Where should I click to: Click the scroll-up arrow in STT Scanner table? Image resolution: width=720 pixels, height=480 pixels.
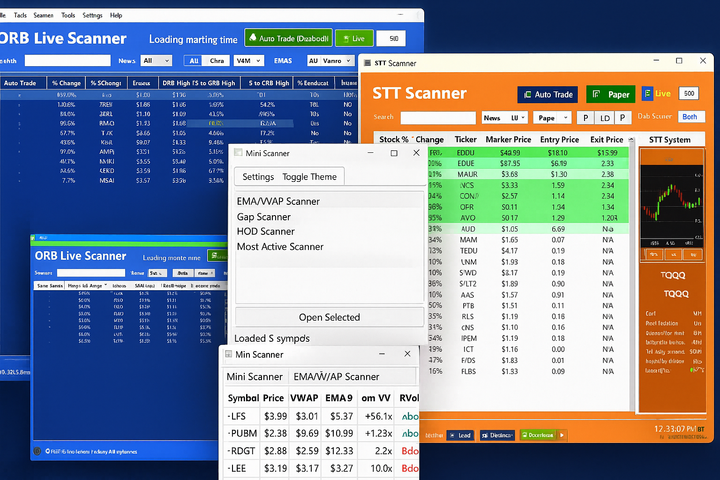[631, 140]
